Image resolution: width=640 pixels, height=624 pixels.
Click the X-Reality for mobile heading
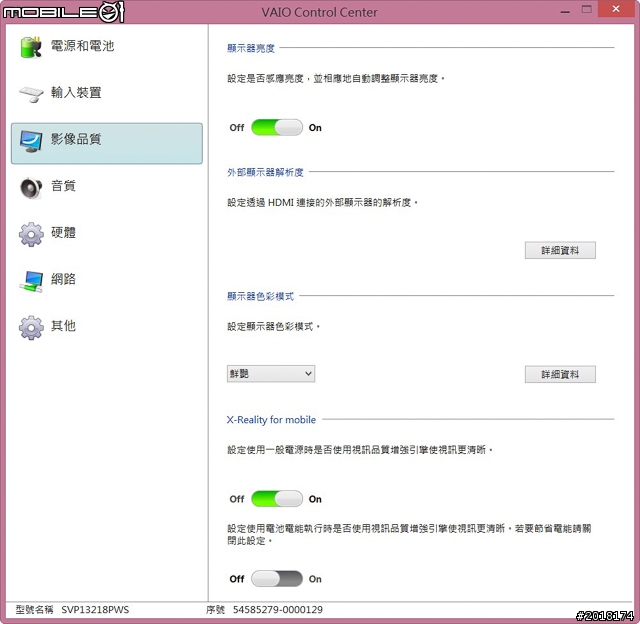[x=271, y=420]
